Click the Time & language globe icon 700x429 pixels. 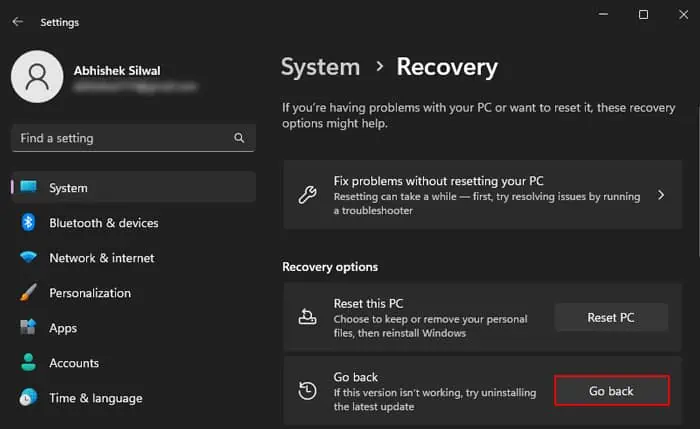[x=29, y=398]
